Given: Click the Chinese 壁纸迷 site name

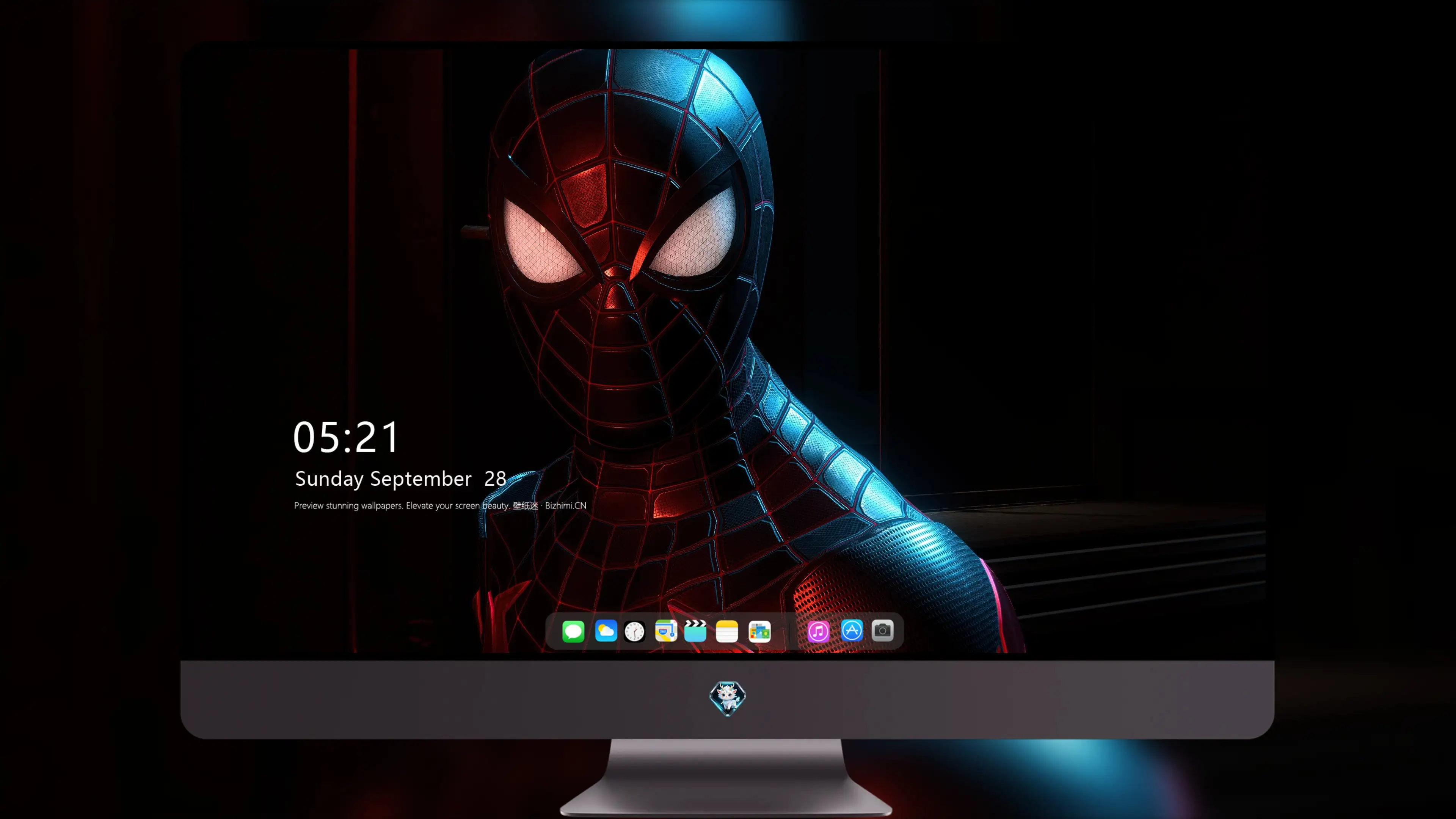Looking at the screenshot, I should tap(526, 505).
